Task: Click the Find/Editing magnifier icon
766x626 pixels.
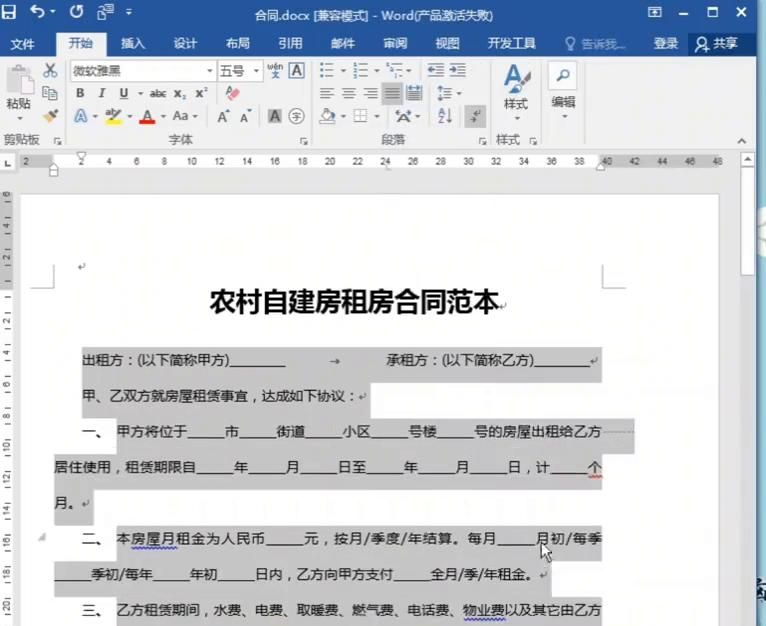Action: pyautogui.click(x=563, y=75)
